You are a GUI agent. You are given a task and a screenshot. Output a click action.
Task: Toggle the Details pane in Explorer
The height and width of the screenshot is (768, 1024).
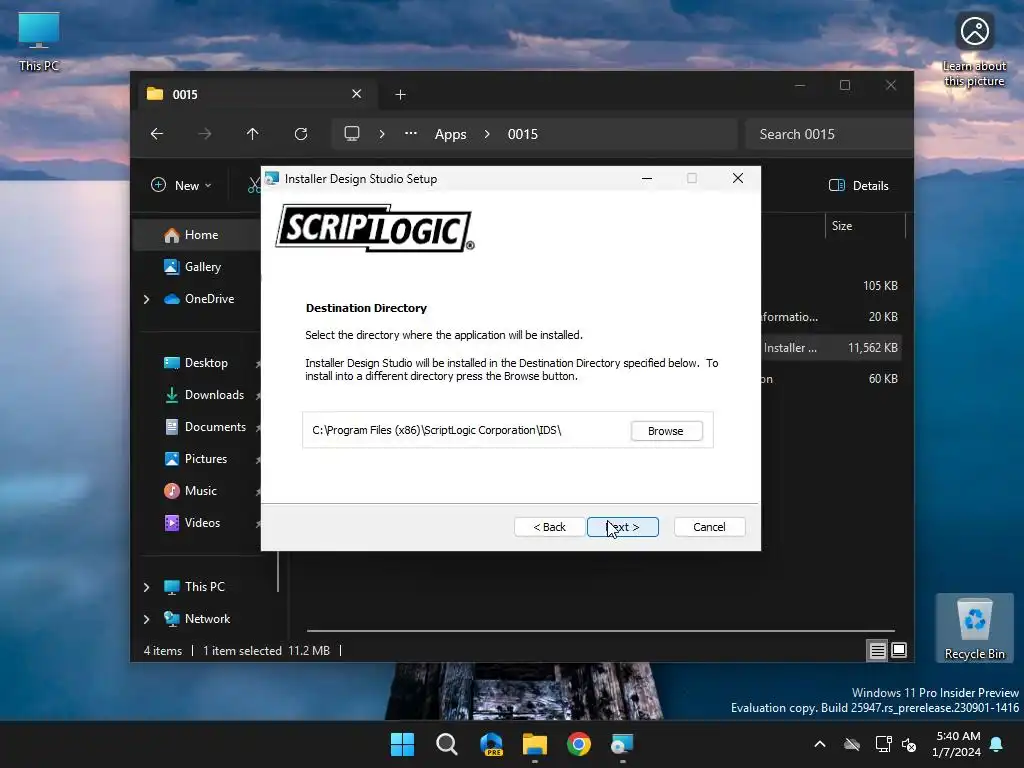[x=859, y=185]
